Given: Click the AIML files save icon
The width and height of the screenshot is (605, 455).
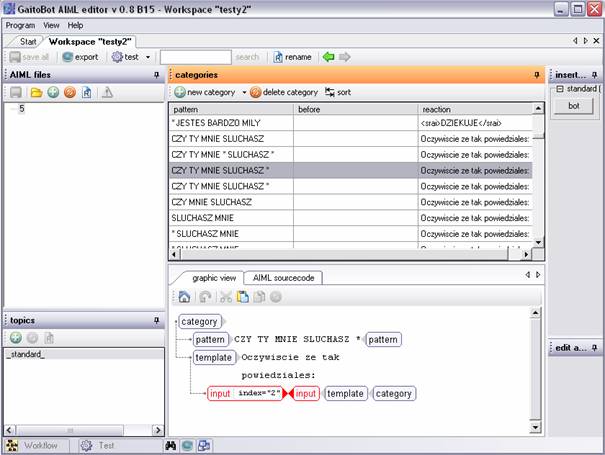Looking at the screenshot, I should [16, 93].
